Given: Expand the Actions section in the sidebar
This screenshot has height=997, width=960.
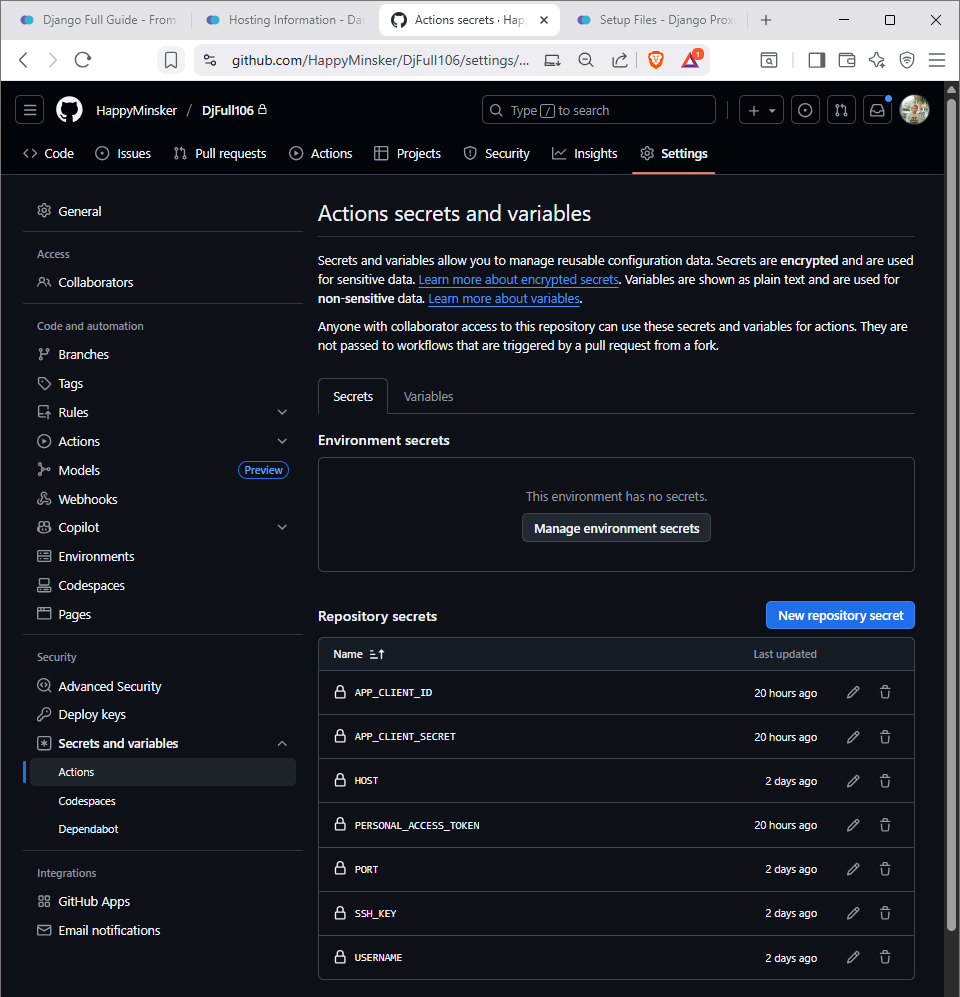Looking at the screenshot, I should point(282,440).
